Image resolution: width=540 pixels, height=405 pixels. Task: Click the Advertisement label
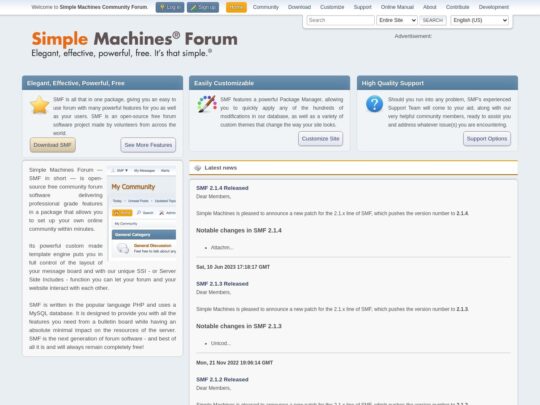click(x=413, y=36)
